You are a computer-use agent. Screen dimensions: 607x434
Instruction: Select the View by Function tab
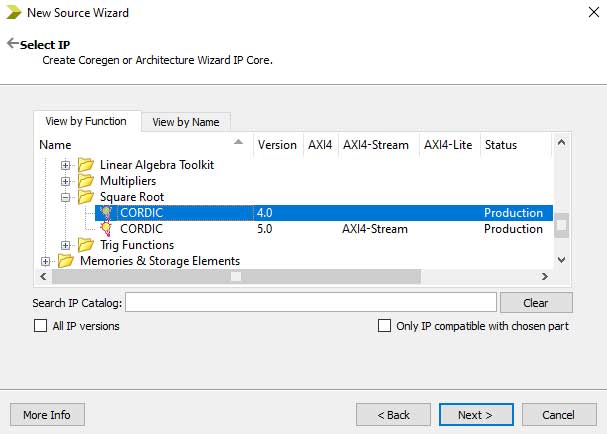[86, 121]
